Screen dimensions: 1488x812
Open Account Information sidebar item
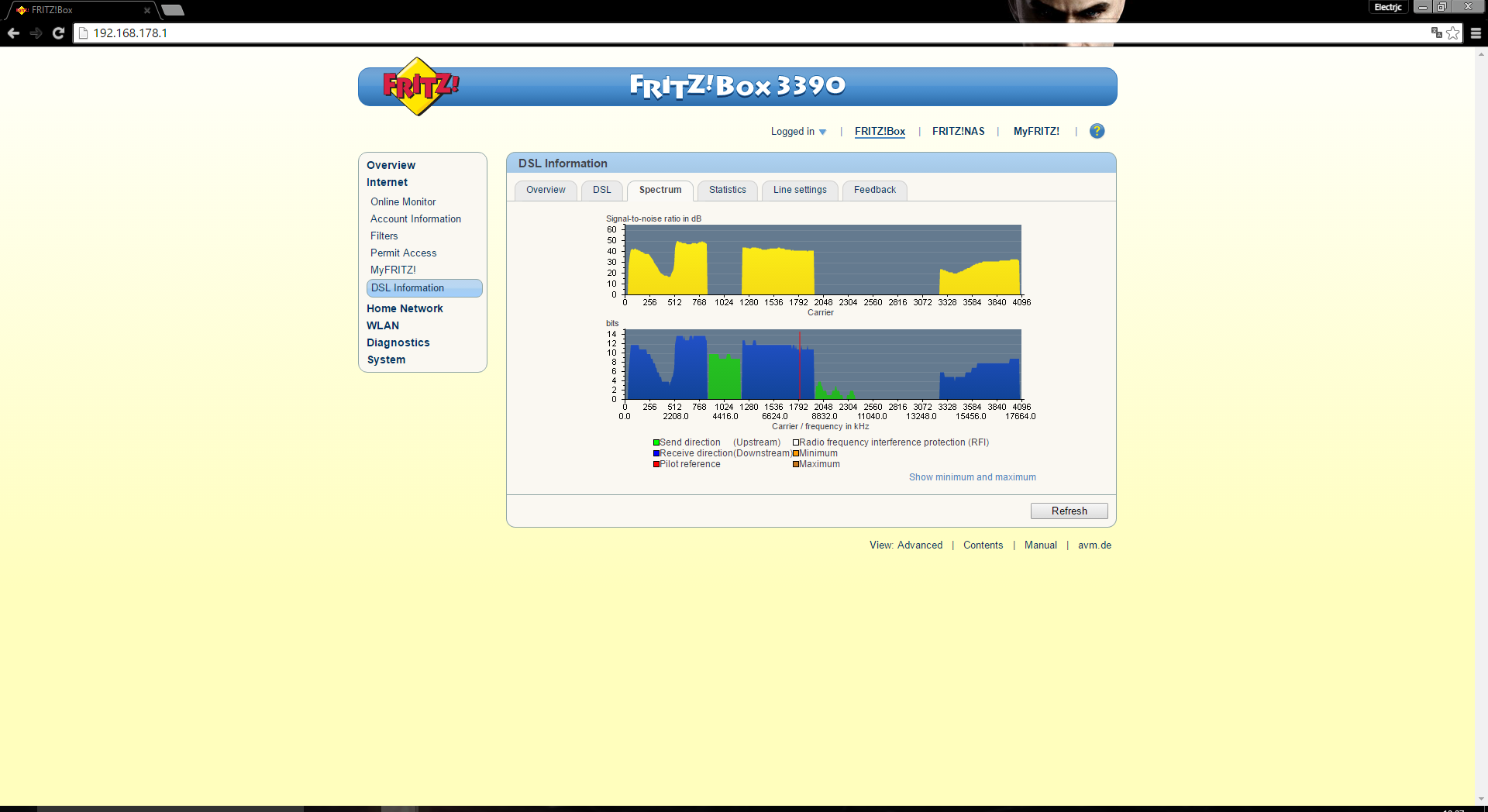pyautogui.click(x=415, y=218)
